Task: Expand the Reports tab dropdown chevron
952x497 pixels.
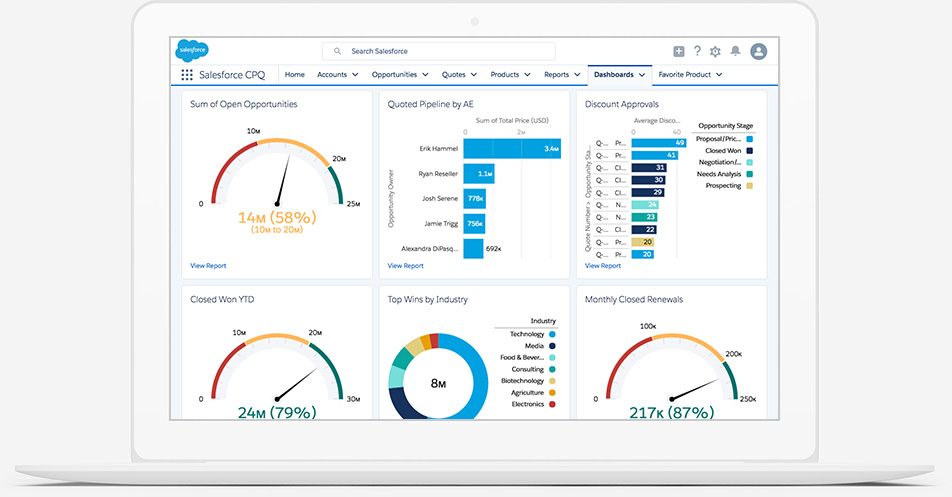Action: pyautogui.click(x=577, y=75)
